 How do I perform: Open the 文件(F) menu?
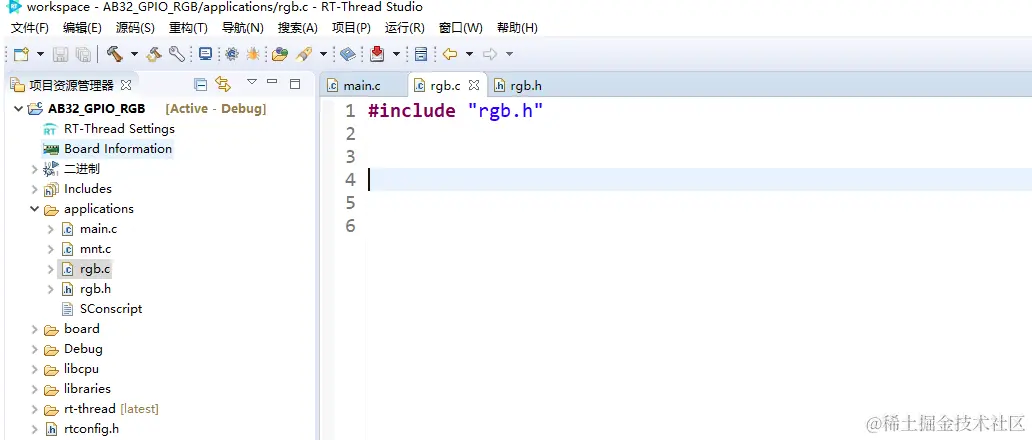30,28
